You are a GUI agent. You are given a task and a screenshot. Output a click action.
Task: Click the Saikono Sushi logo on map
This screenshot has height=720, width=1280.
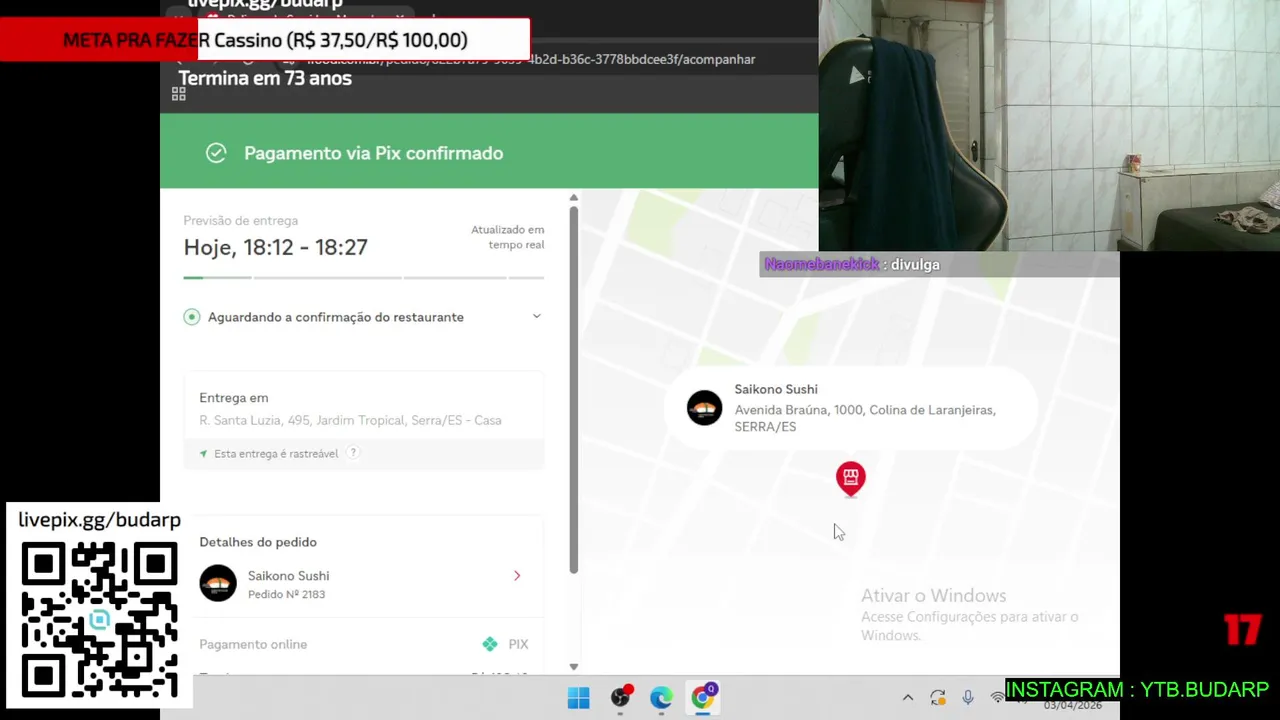click(x=704, y=408)
